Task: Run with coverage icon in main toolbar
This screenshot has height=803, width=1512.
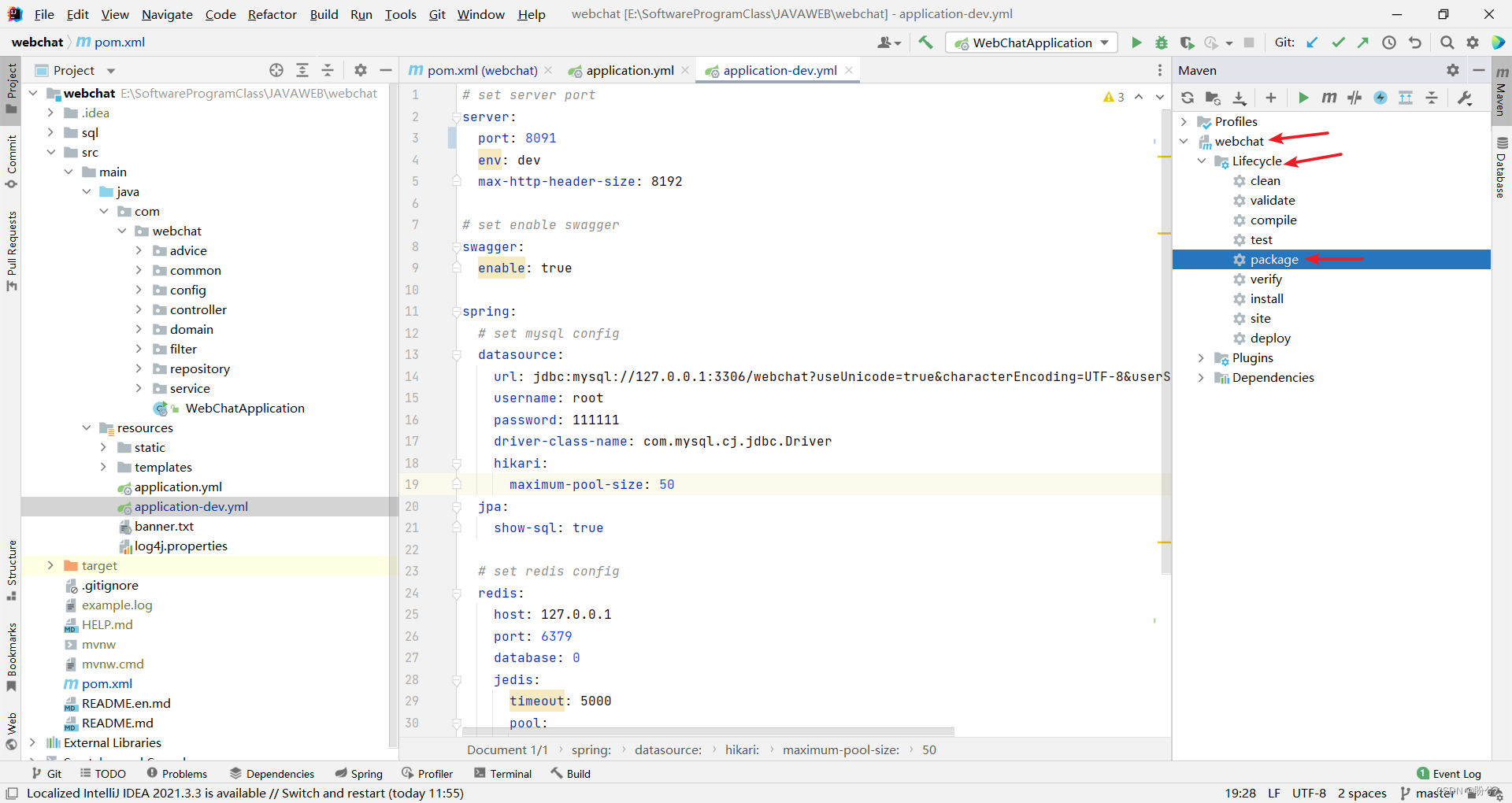Action: (1187, 43)
